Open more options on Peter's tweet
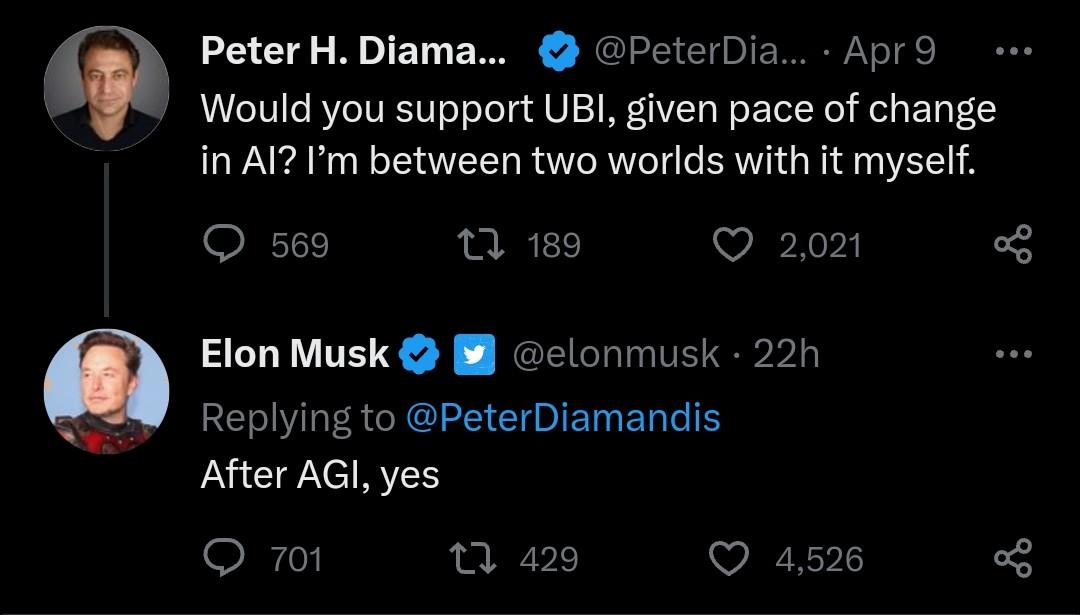This screenshot has height=615, width=1080. click(x=1015, y=50)
